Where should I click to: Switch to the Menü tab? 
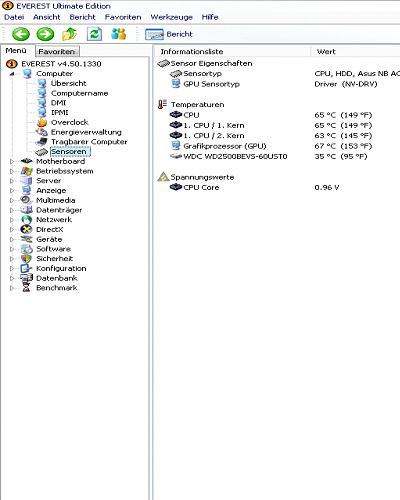tap(16, 51)
